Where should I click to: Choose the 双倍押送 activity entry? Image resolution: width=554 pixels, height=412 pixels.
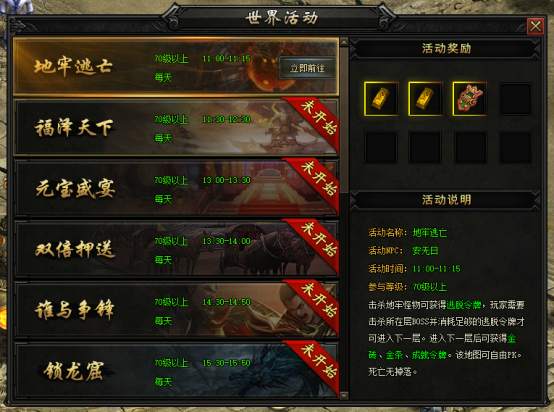(176, 249)
